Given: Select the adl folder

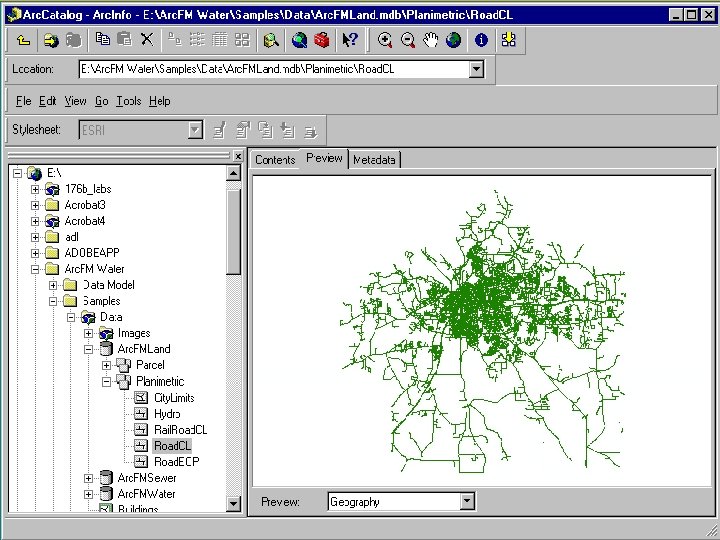Looking at the screenshot, I should (x=72, y=237).
